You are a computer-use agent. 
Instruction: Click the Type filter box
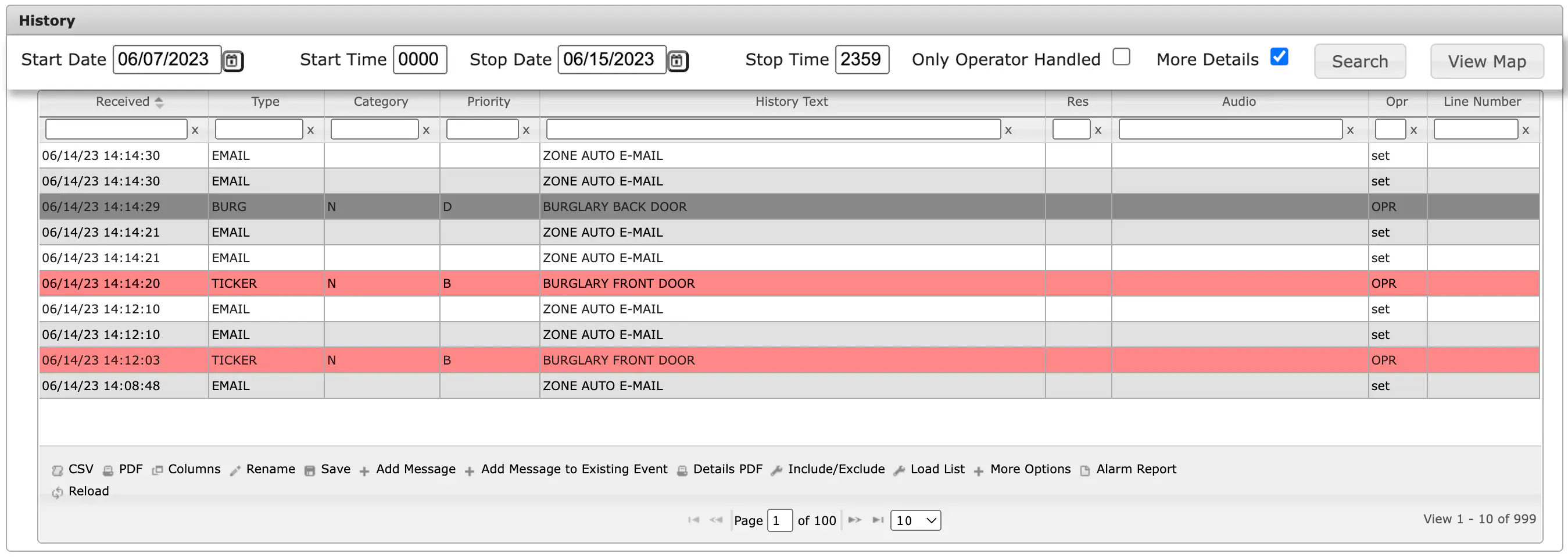point(259,129)
